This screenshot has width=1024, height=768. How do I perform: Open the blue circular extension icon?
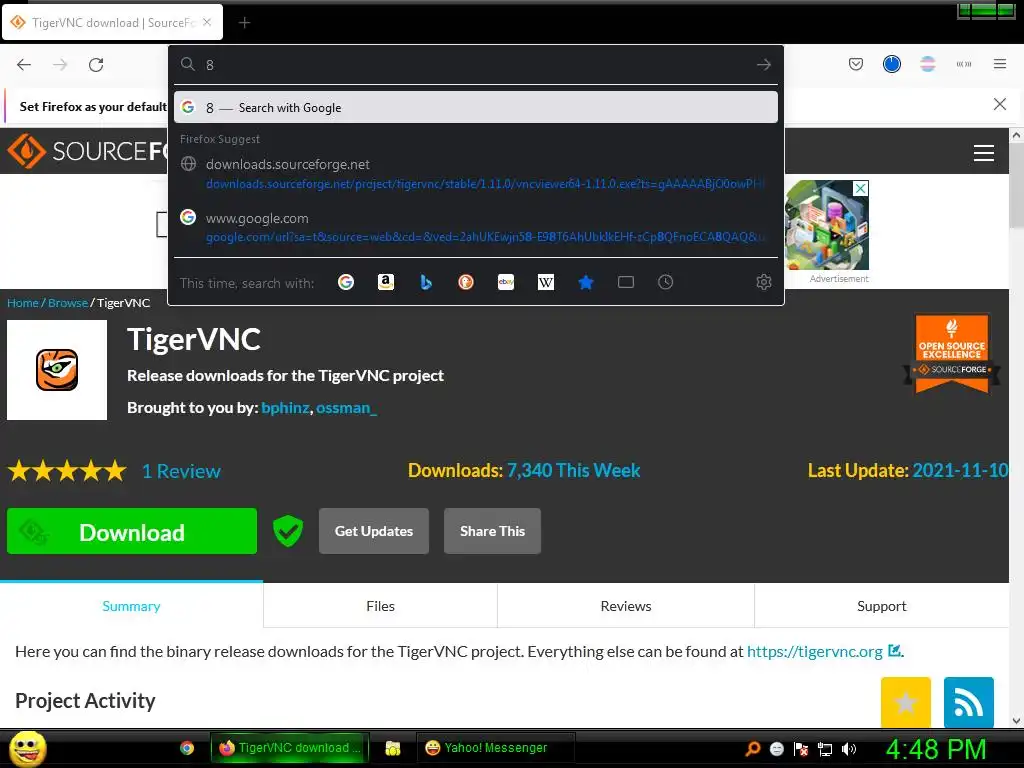(891, 64)
